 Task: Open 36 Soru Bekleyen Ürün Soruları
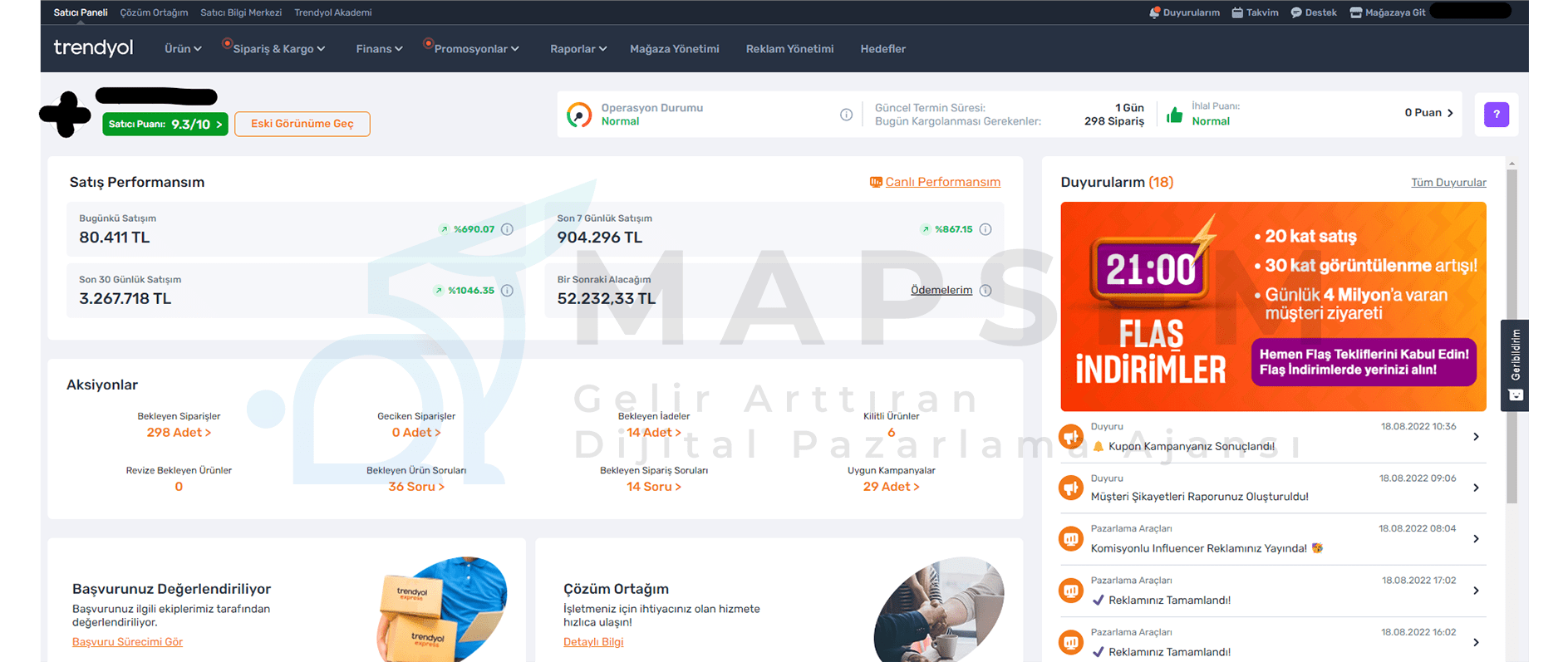(416, 487)
